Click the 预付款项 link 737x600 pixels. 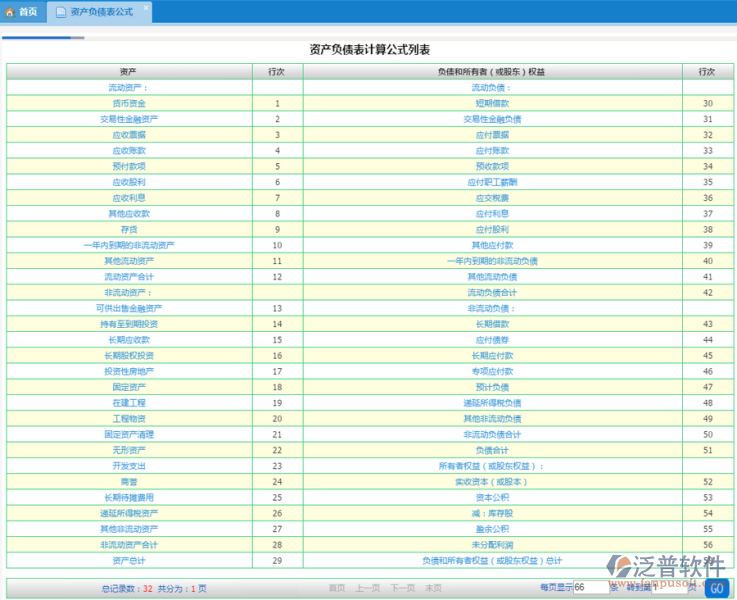tap(129, 166)
